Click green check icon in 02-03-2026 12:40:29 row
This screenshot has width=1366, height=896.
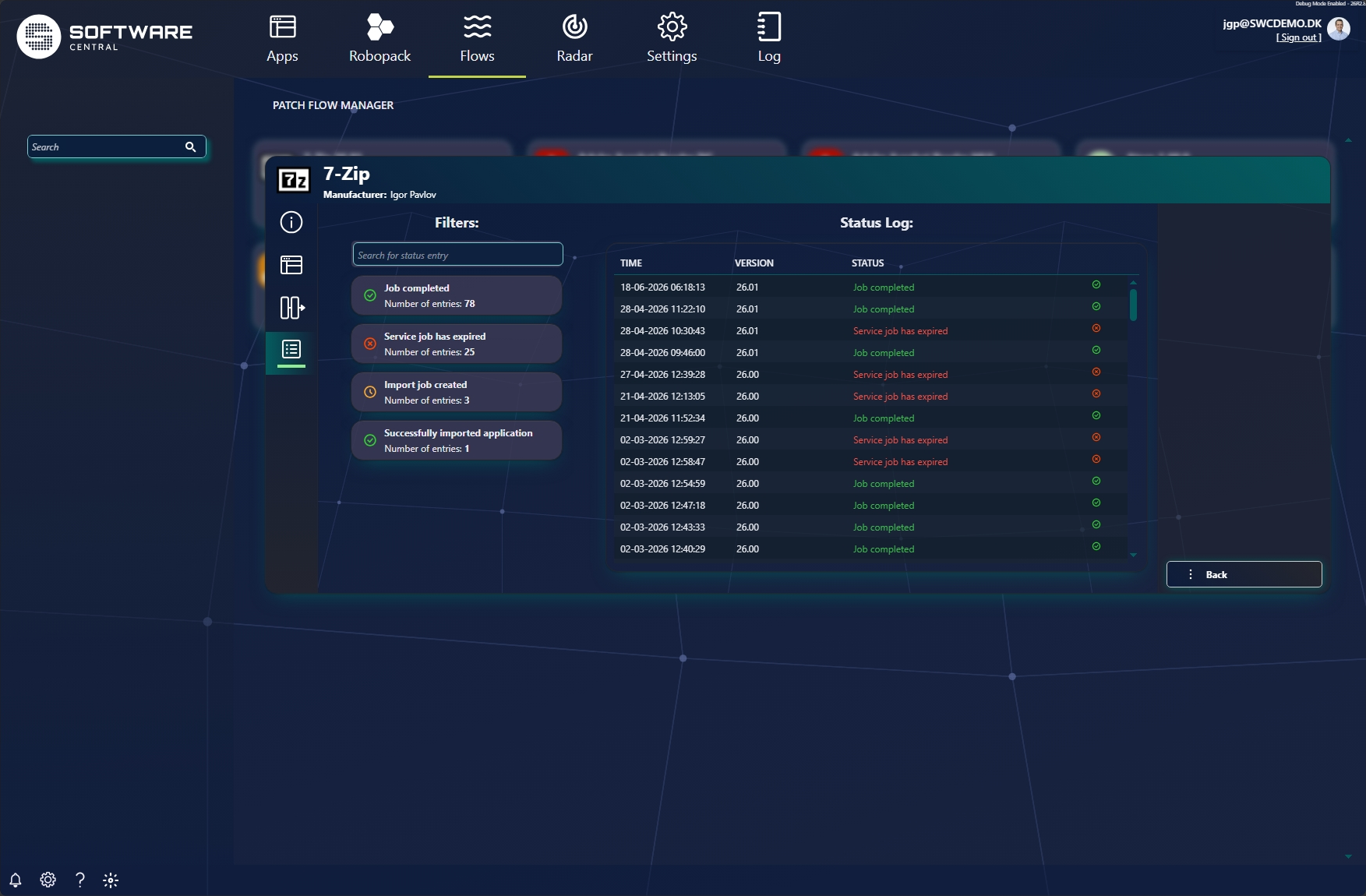(x=1096, y=546)
